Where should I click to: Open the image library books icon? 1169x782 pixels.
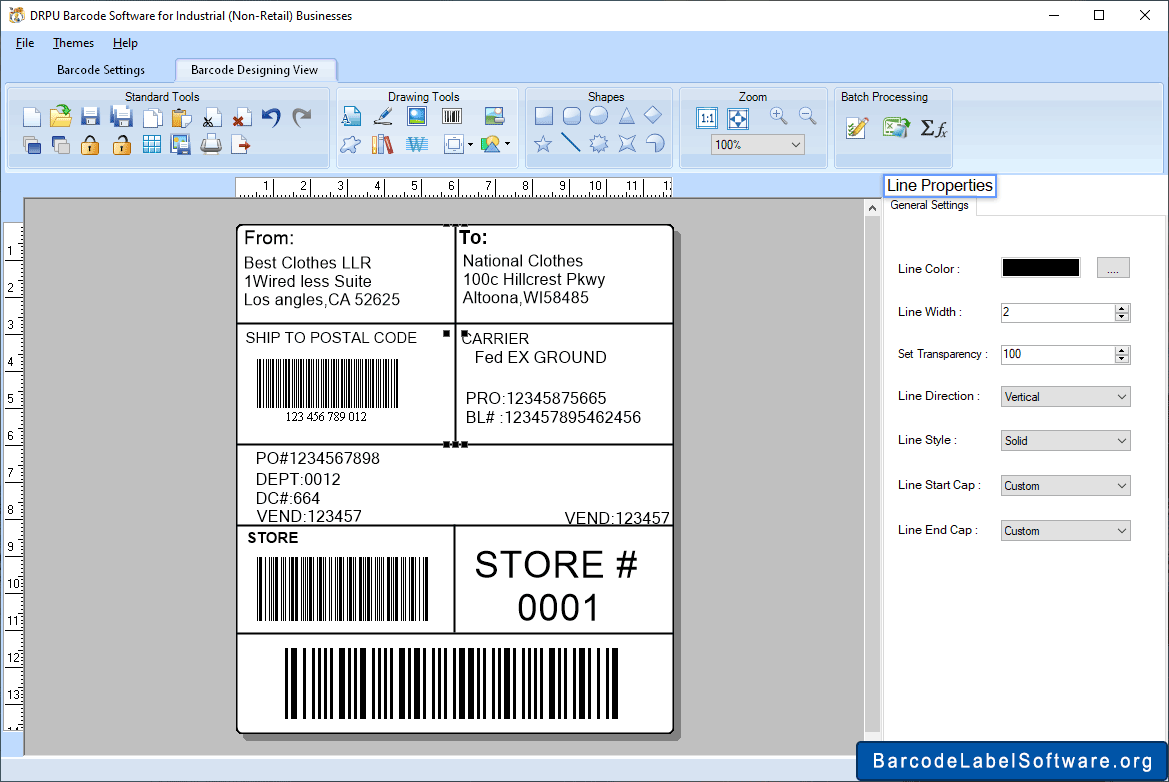(x=382, y=144)
